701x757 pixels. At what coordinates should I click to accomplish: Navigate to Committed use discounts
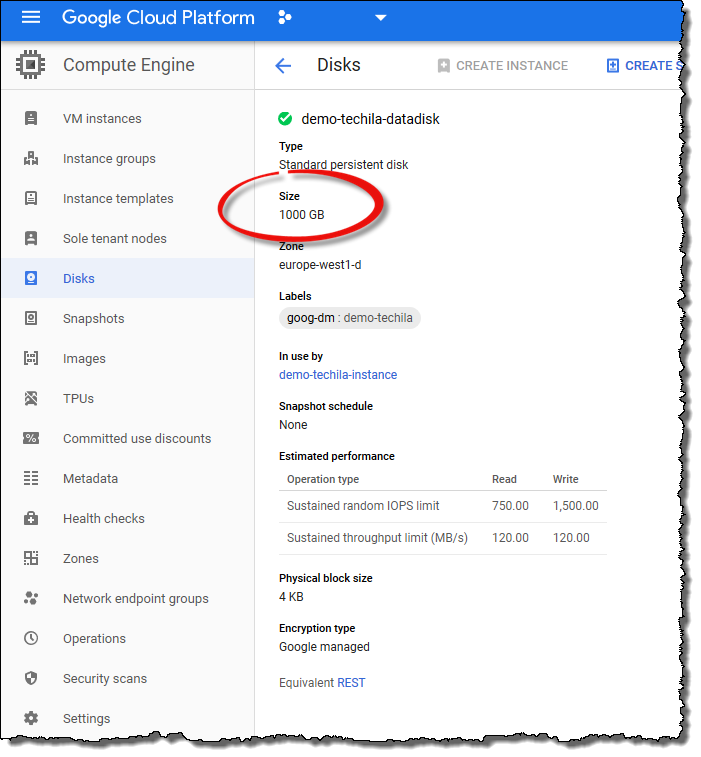point(137,439)
